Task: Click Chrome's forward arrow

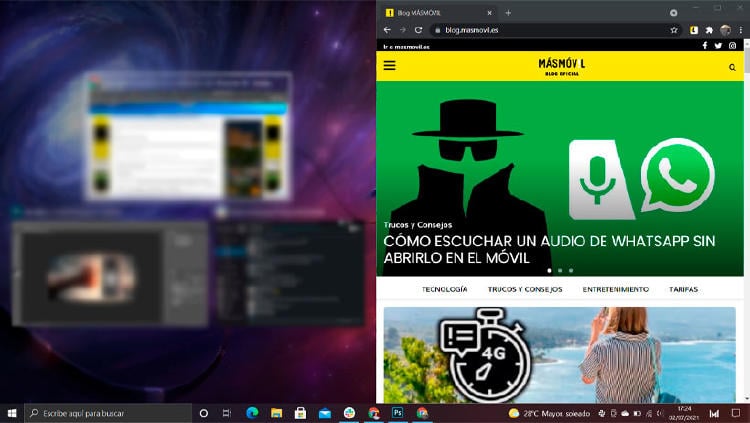Action: pyautogui.click(x=403, y=30)
